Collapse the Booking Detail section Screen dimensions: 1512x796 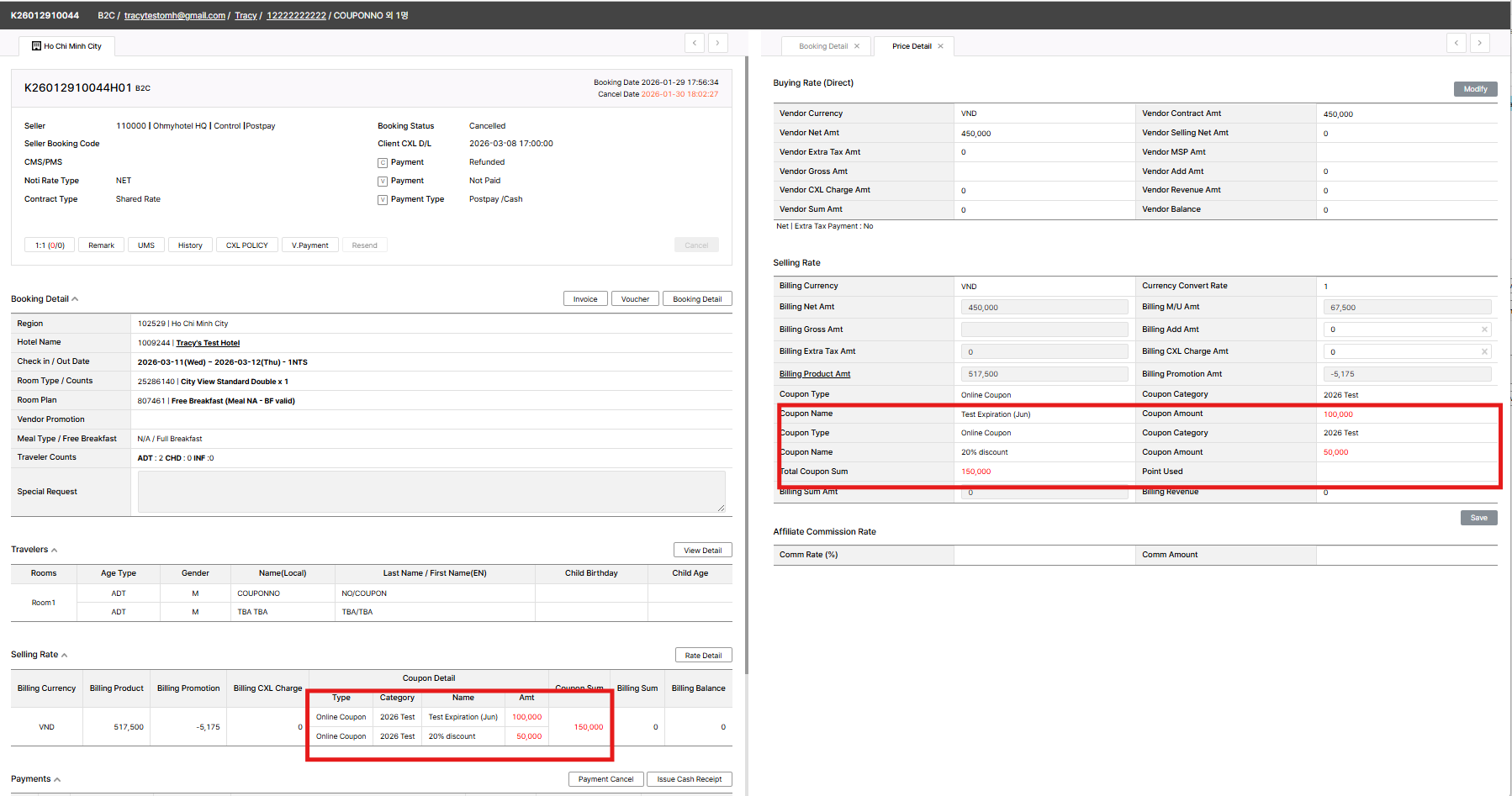pos(75,299)
